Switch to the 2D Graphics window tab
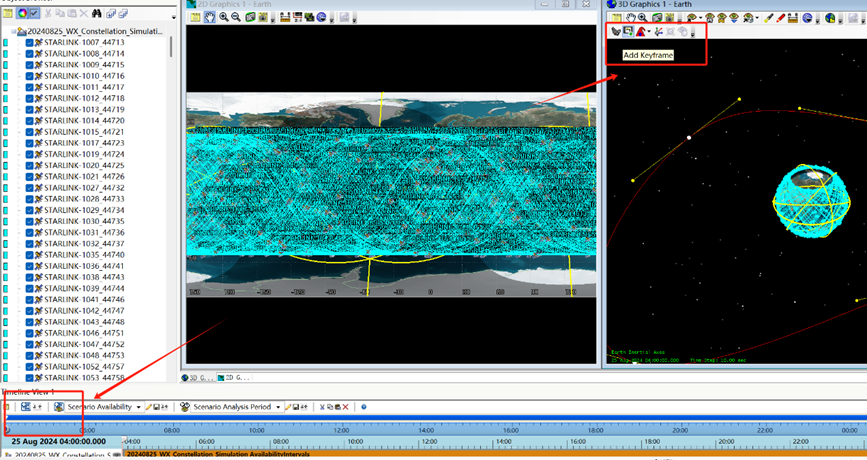 point(233,378)
